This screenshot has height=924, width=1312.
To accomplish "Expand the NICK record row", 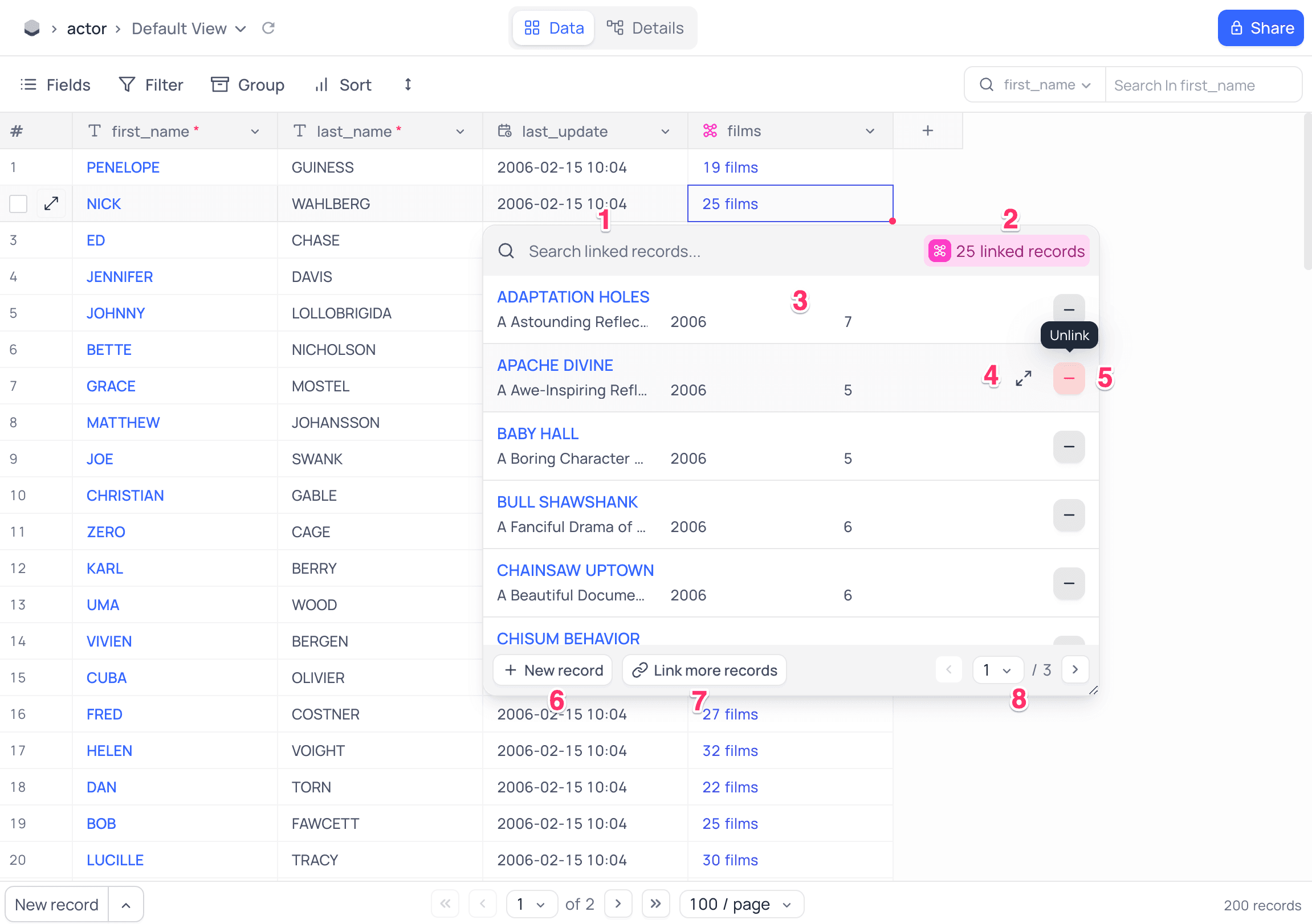I will (x=51, y=203).
